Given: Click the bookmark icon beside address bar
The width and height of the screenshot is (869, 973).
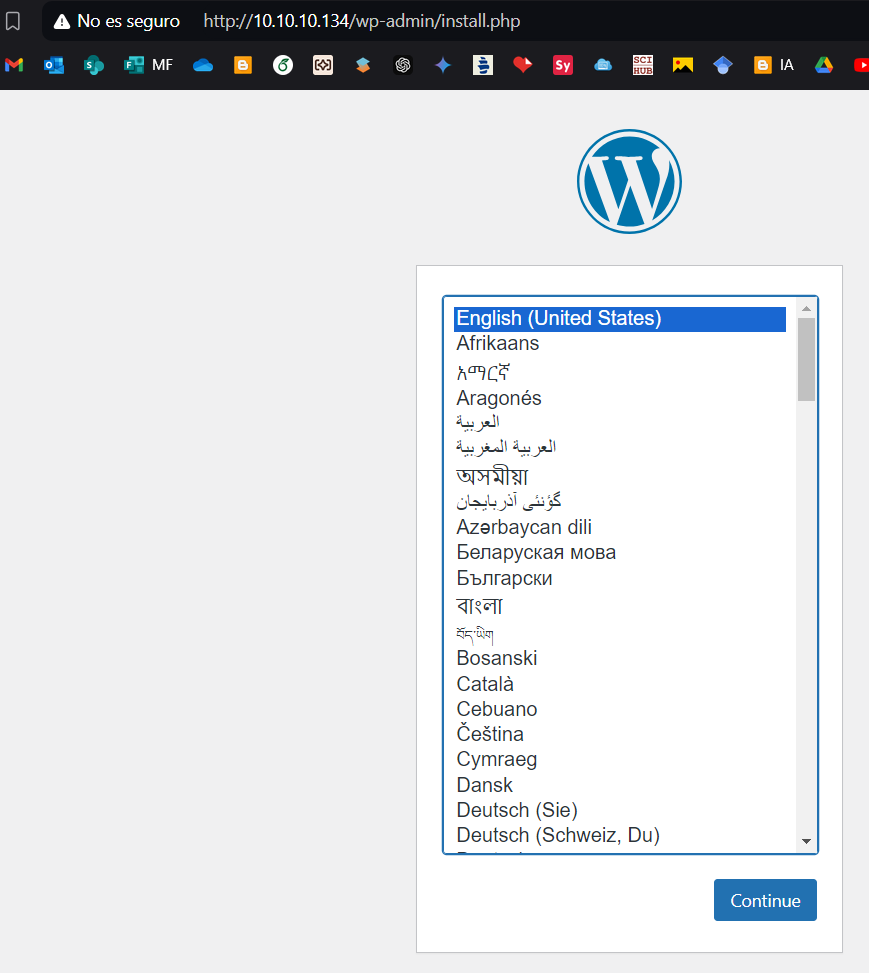Looking at the screenshot, I should point(13,21).
